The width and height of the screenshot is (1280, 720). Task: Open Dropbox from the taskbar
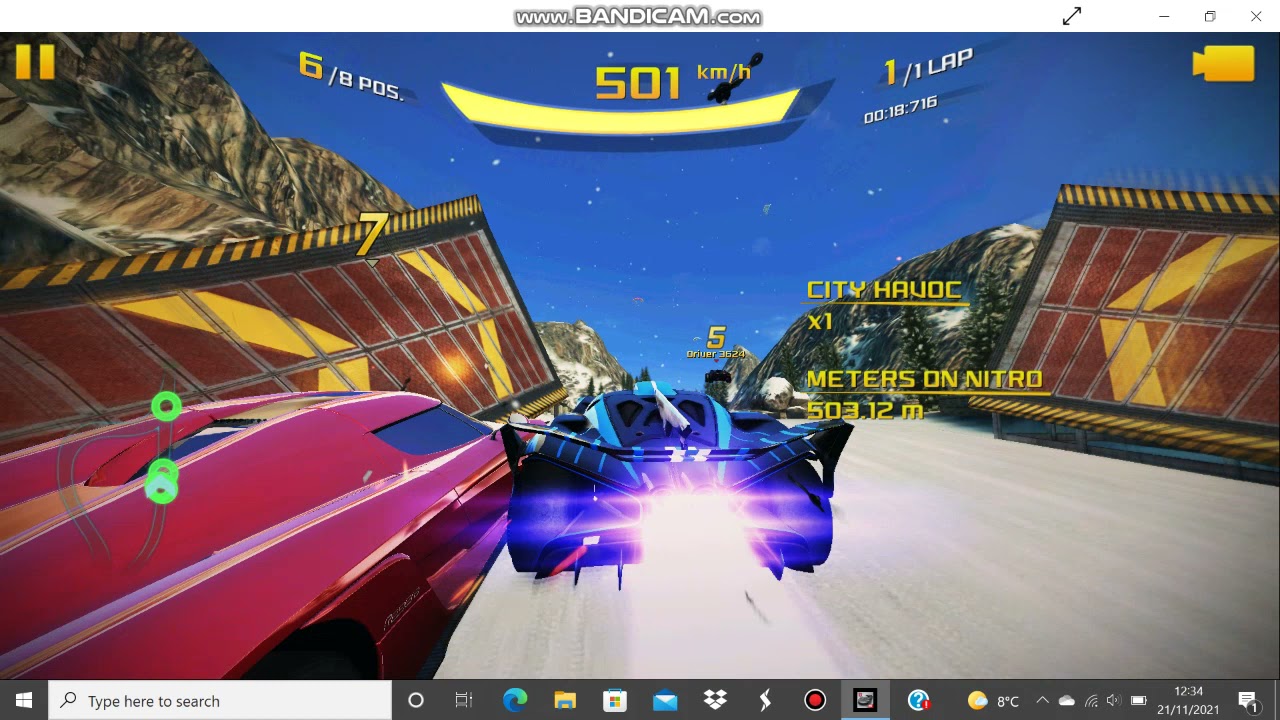[715, 701]
